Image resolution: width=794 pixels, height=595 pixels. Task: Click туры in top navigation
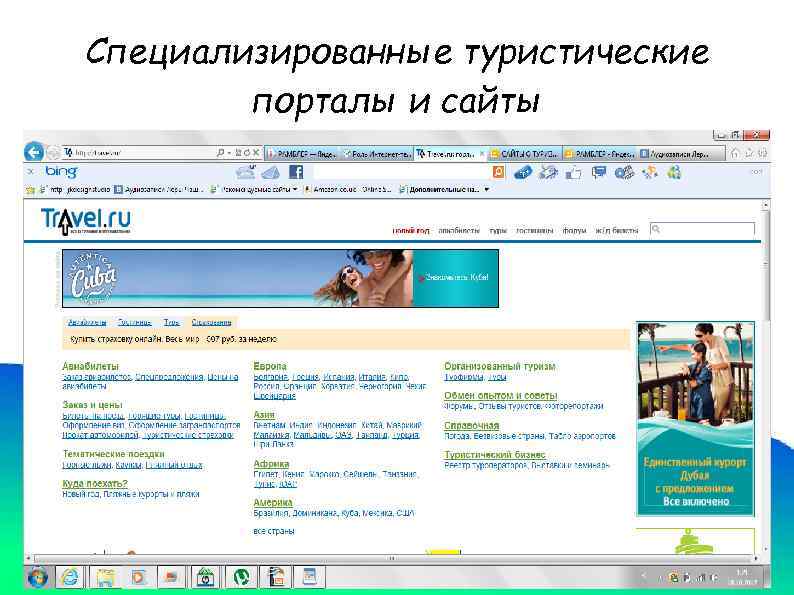pyautogui.click(x=498, y=230)
